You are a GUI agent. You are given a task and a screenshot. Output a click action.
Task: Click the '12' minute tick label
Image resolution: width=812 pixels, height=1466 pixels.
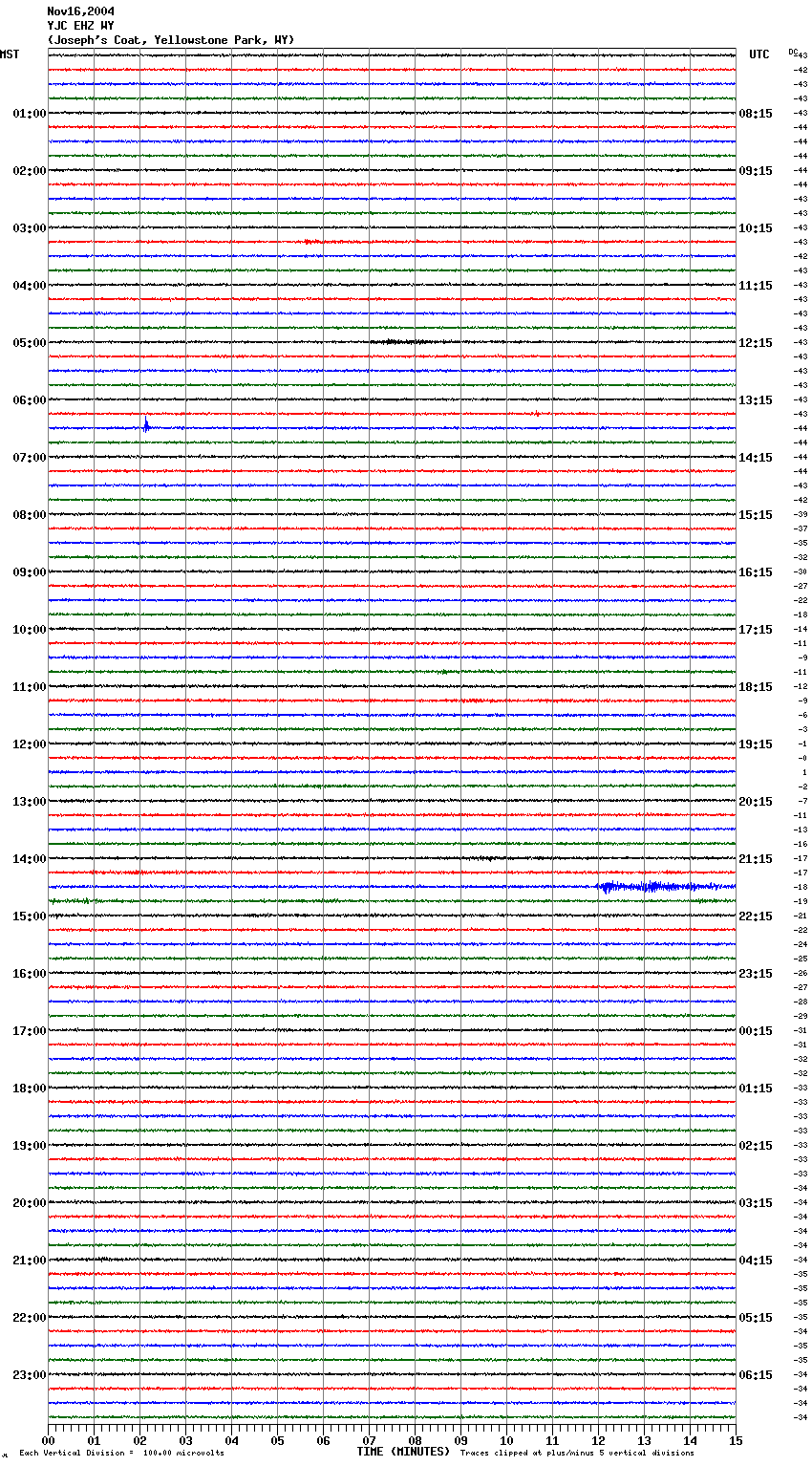pyautogui.click(x=598, y=1440)
